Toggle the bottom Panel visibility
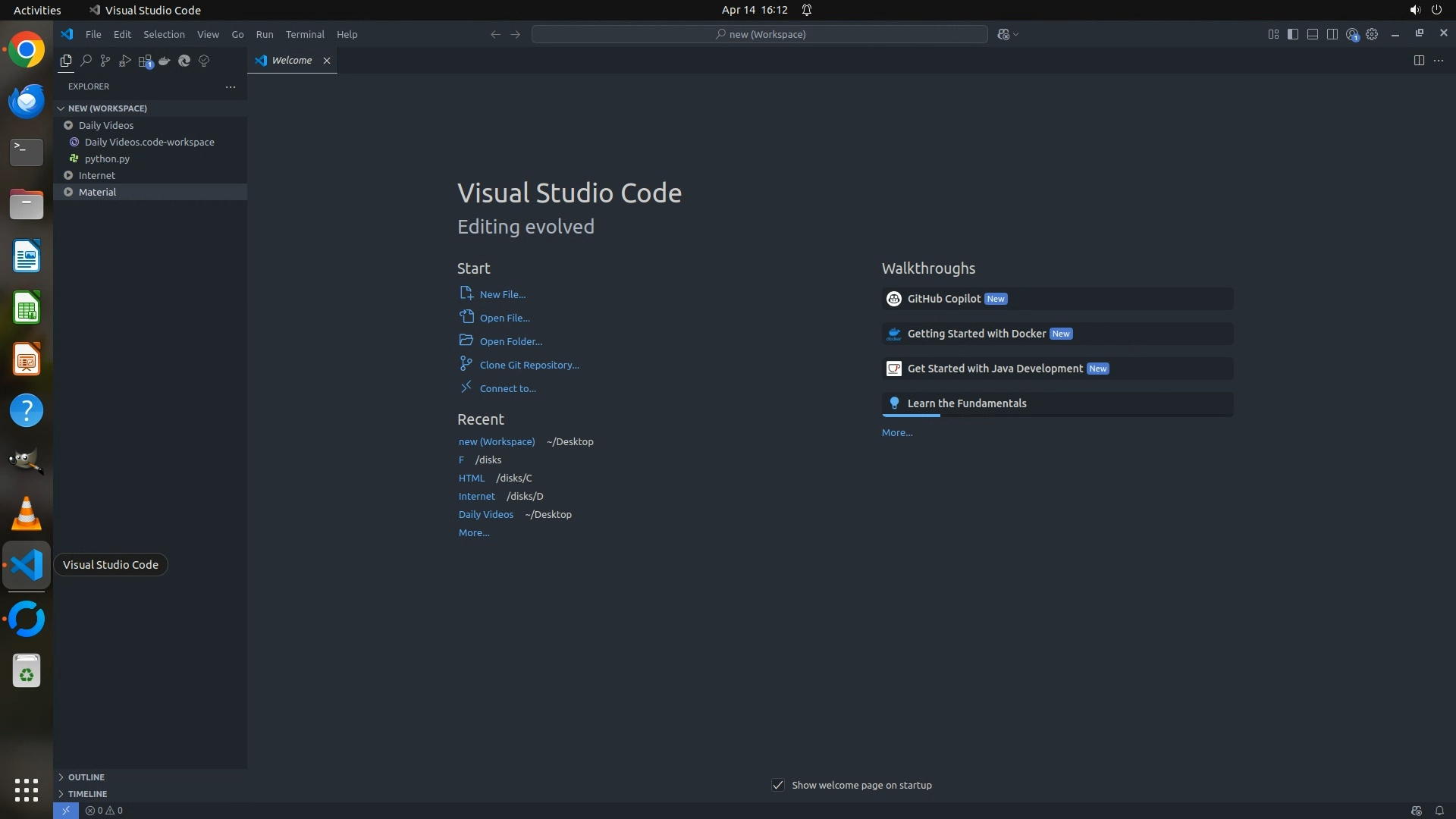Image resolution: width=1456 pixels, height=819 pixels. [1313, 34]
